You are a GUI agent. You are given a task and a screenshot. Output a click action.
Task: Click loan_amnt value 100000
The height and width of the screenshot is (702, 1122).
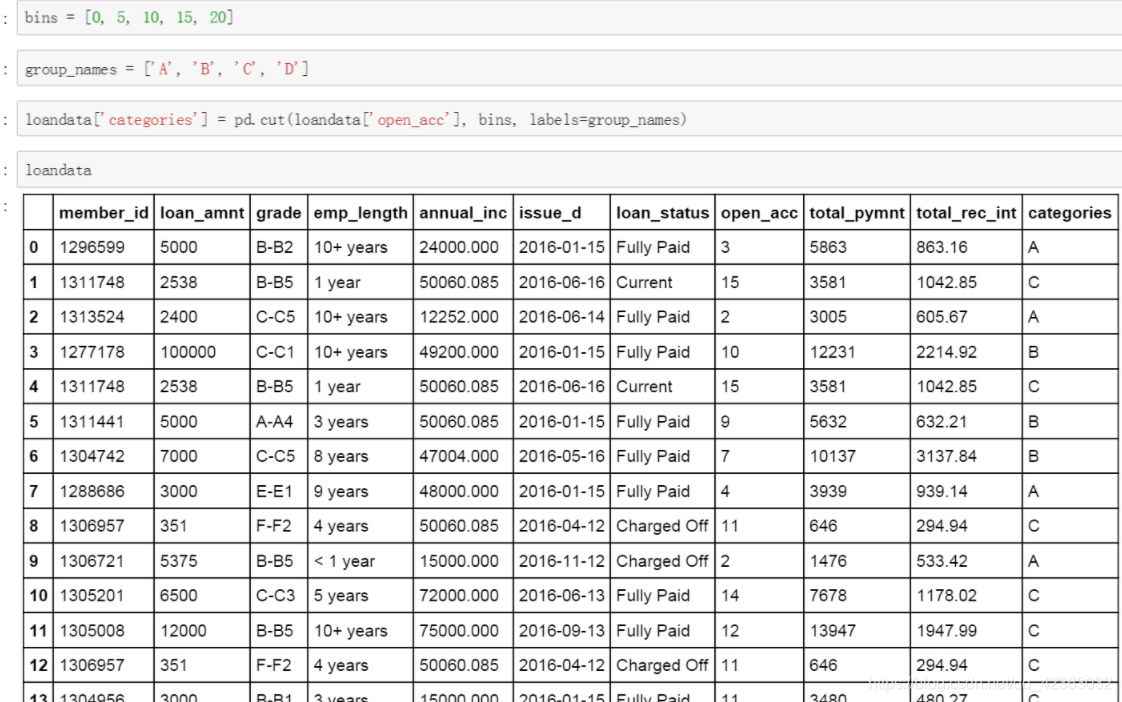(x=187, y=352)
